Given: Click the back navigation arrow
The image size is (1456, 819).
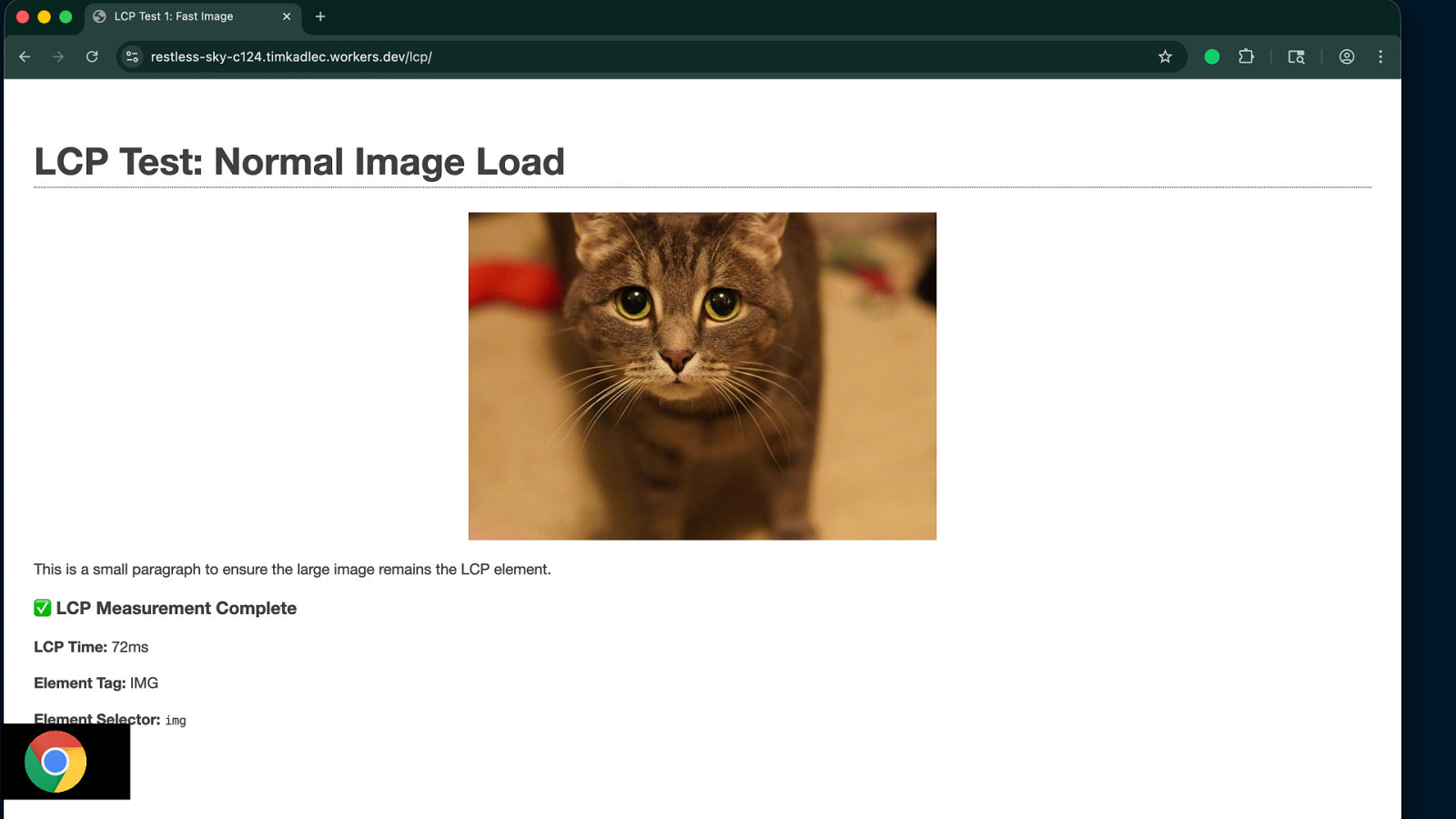Looking at the screenshot, I should (x=25, y=56).
